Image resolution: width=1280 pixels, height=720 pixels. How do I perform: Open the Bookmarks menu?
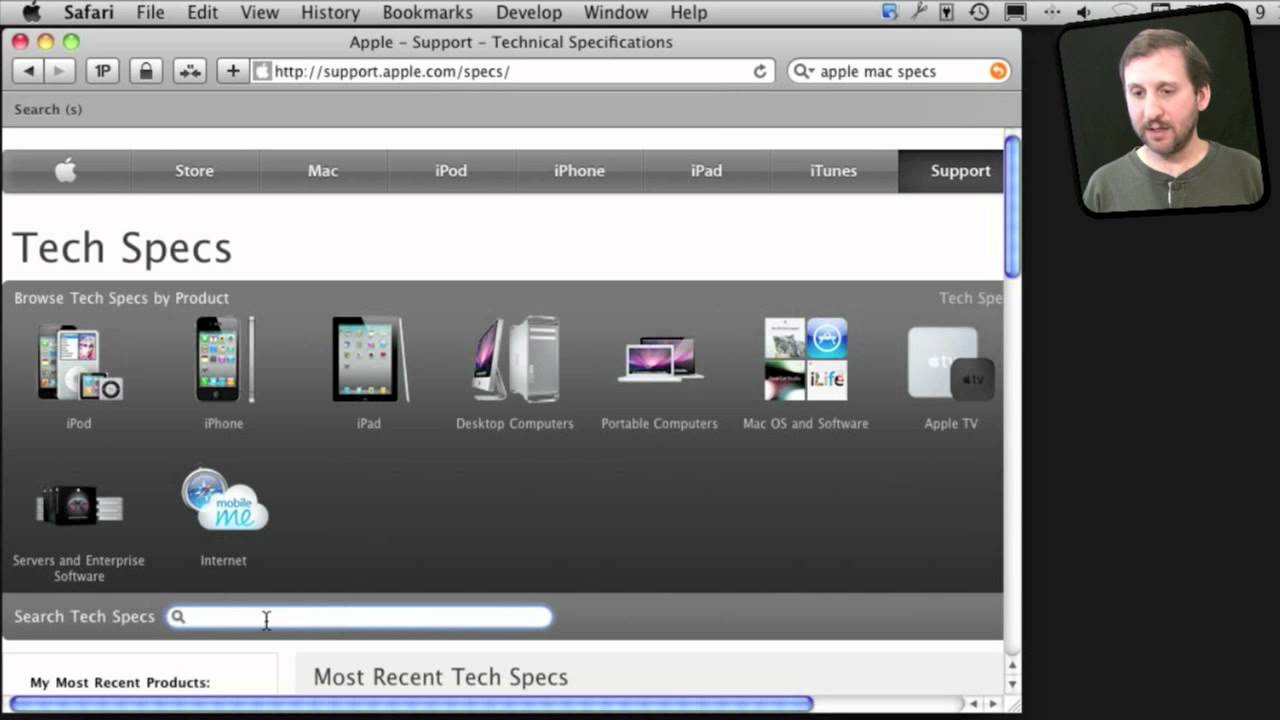click(427, 12)
